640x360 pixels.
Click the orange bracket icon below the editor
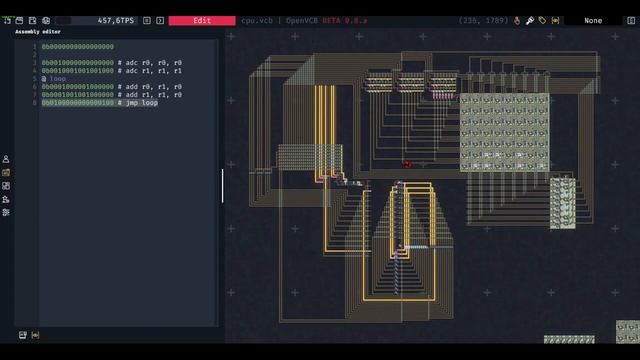coord(36,335)
